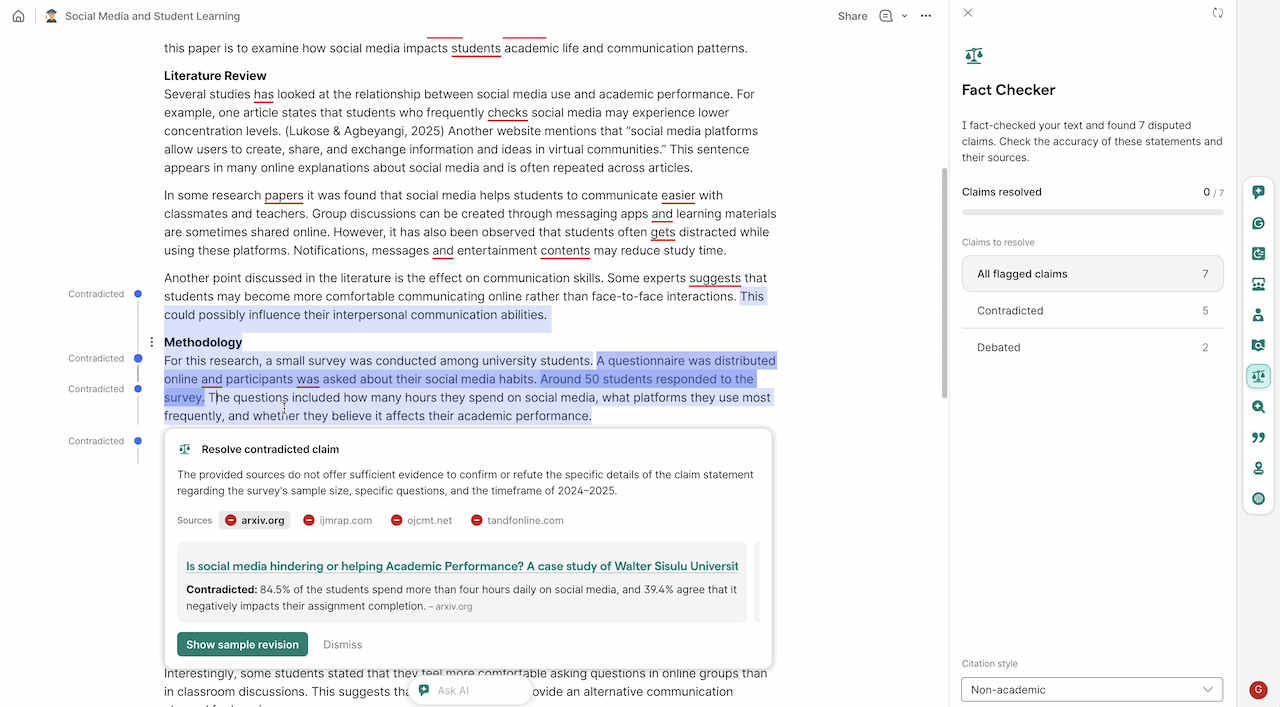
Task: Select the All flagged claims option
Action: [1091, 273]
